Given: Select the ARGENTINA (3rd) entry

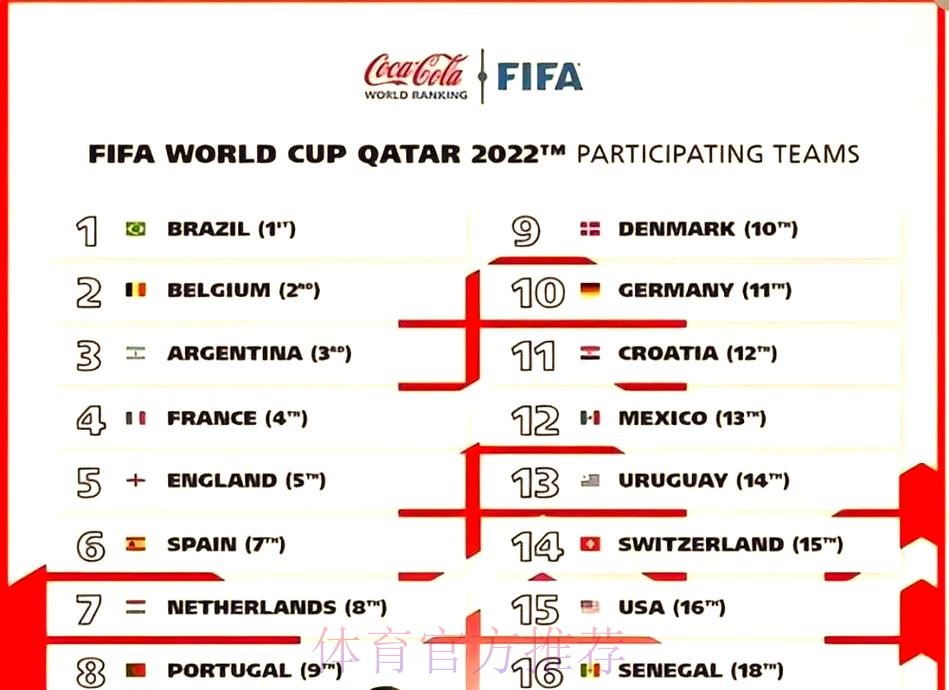Looking at the screenshot, I should [x=259, y=353].
